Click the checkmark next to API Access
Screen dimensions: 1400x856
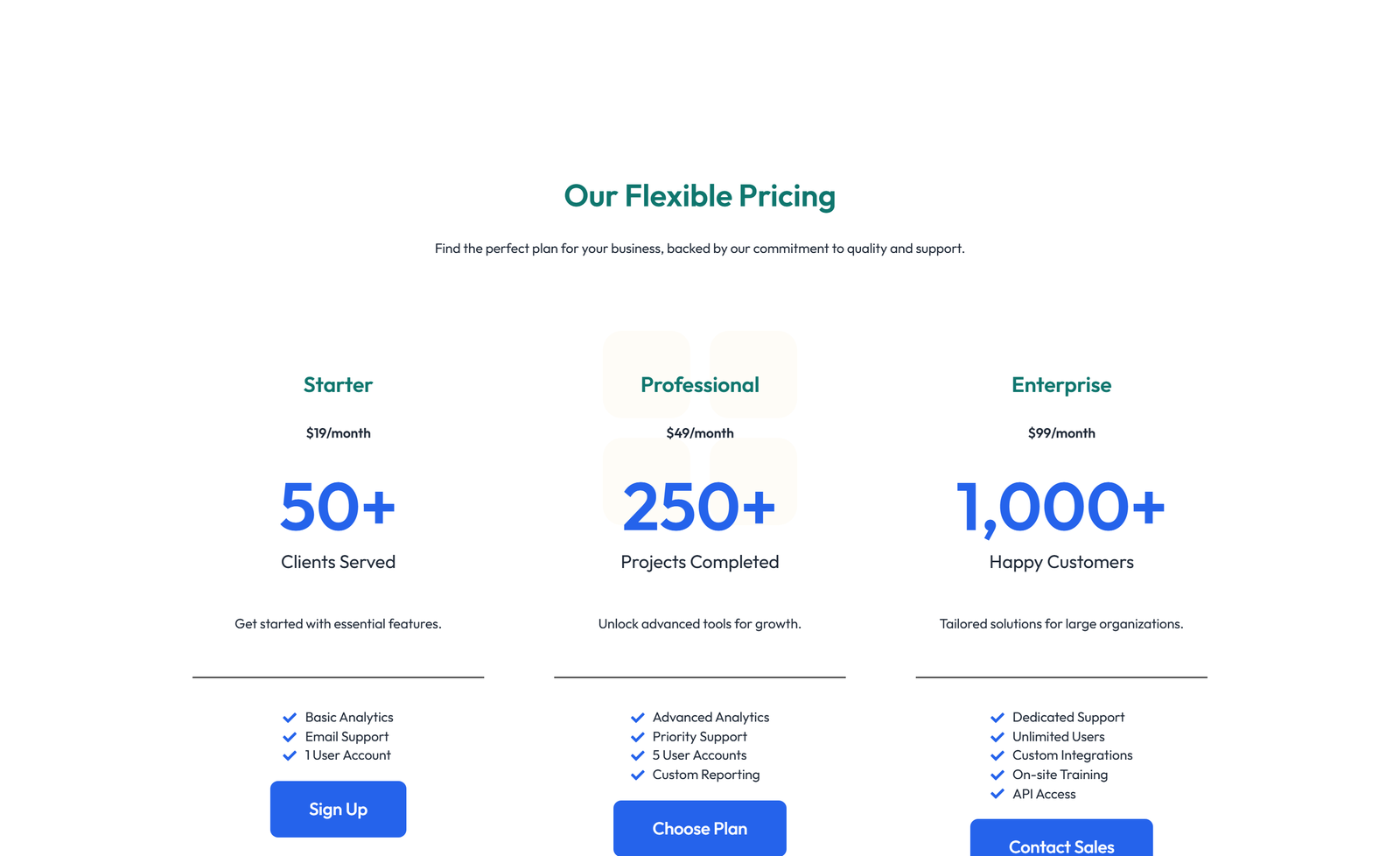pyautogui.click(x=997, y=794)
